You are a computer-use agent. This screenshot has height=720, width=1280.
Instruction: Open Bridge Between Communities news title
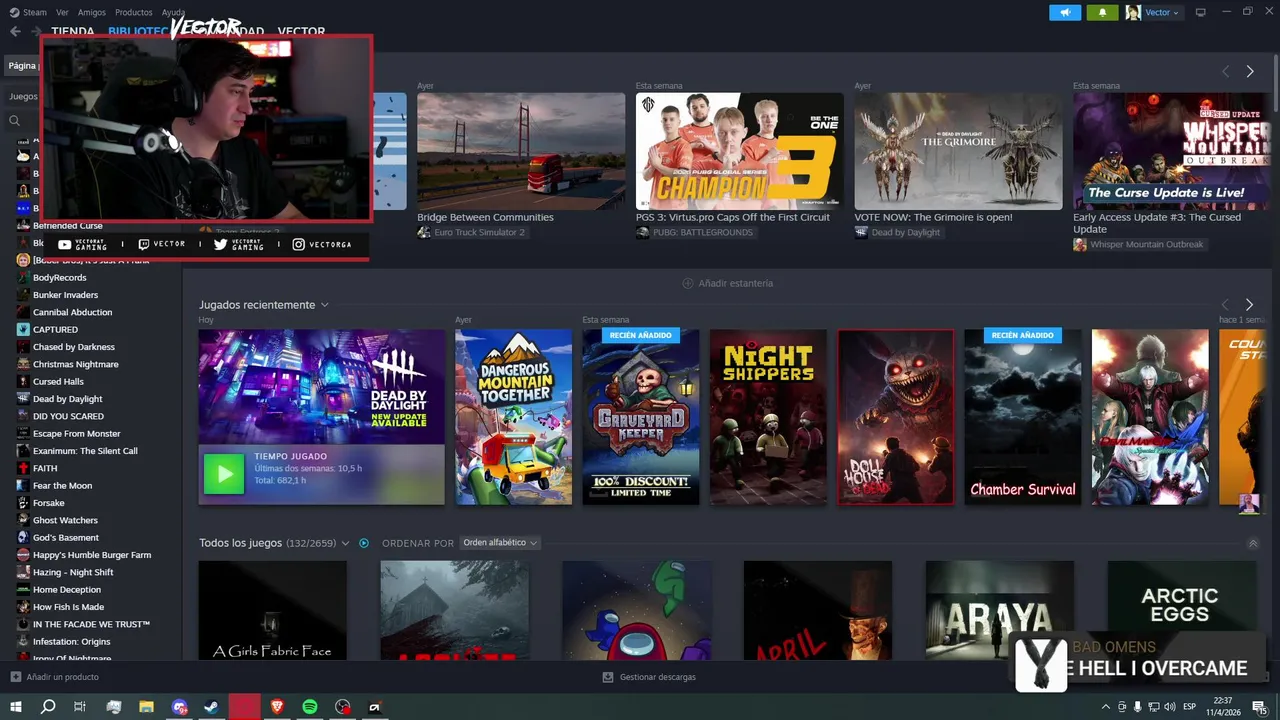[485, 217]
